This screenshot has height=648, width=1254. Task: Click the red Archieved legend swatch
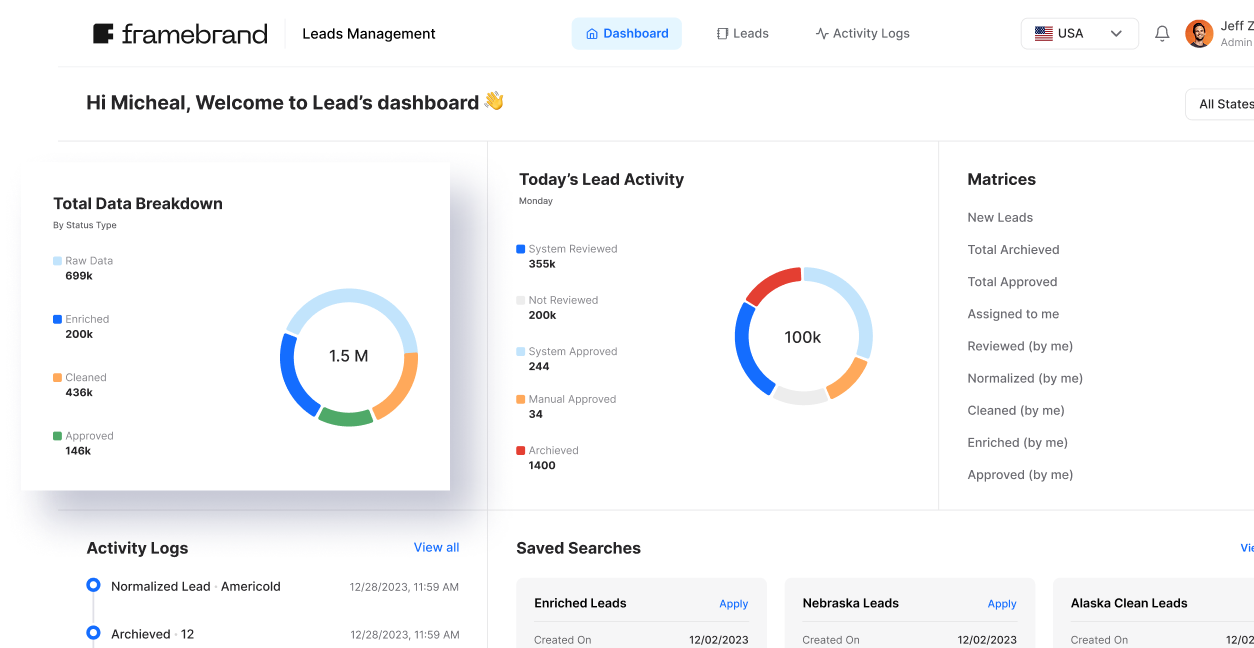click(x=520, y=451)
